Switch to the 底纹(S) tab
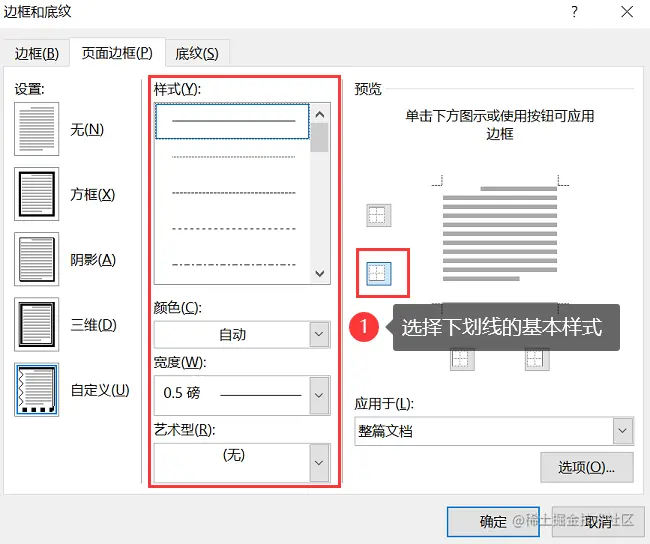Viewport: 650px width, 544px height. (x=197, y=53)
